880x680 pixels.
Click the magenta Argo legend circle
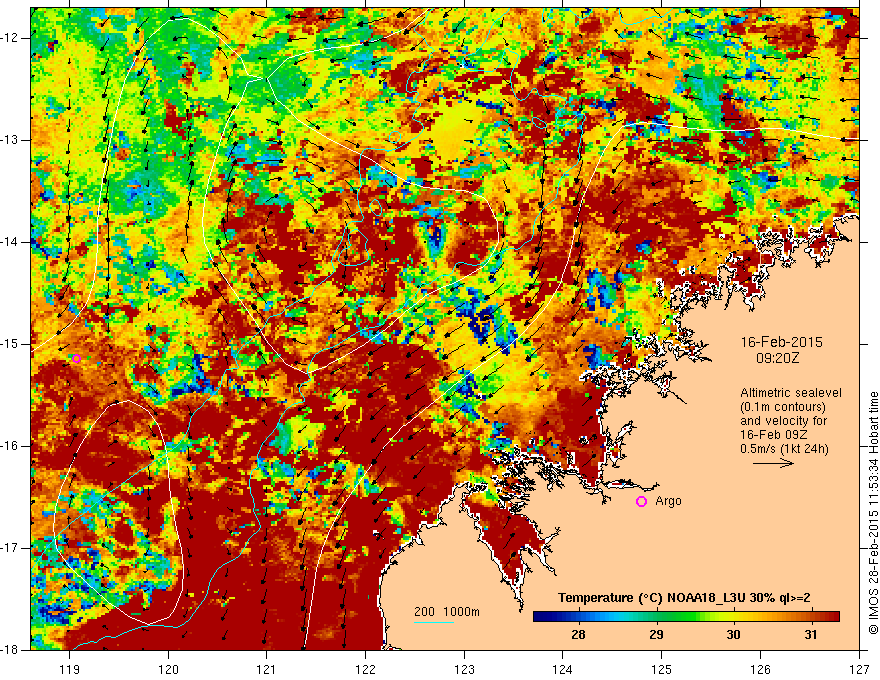(x=641, y=501)
